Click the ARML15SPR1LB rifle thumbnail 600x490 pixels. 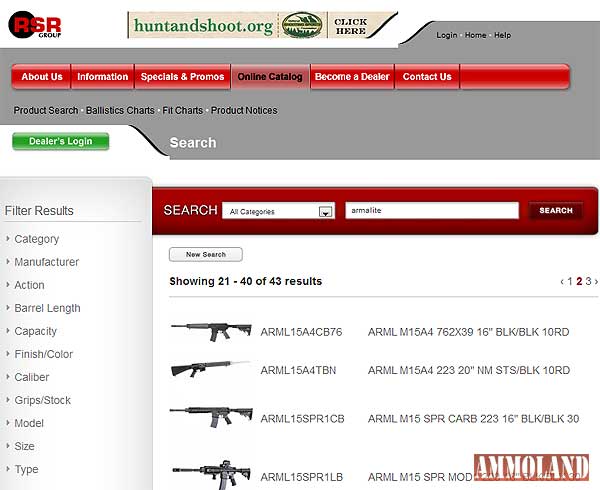coord(212,475)
